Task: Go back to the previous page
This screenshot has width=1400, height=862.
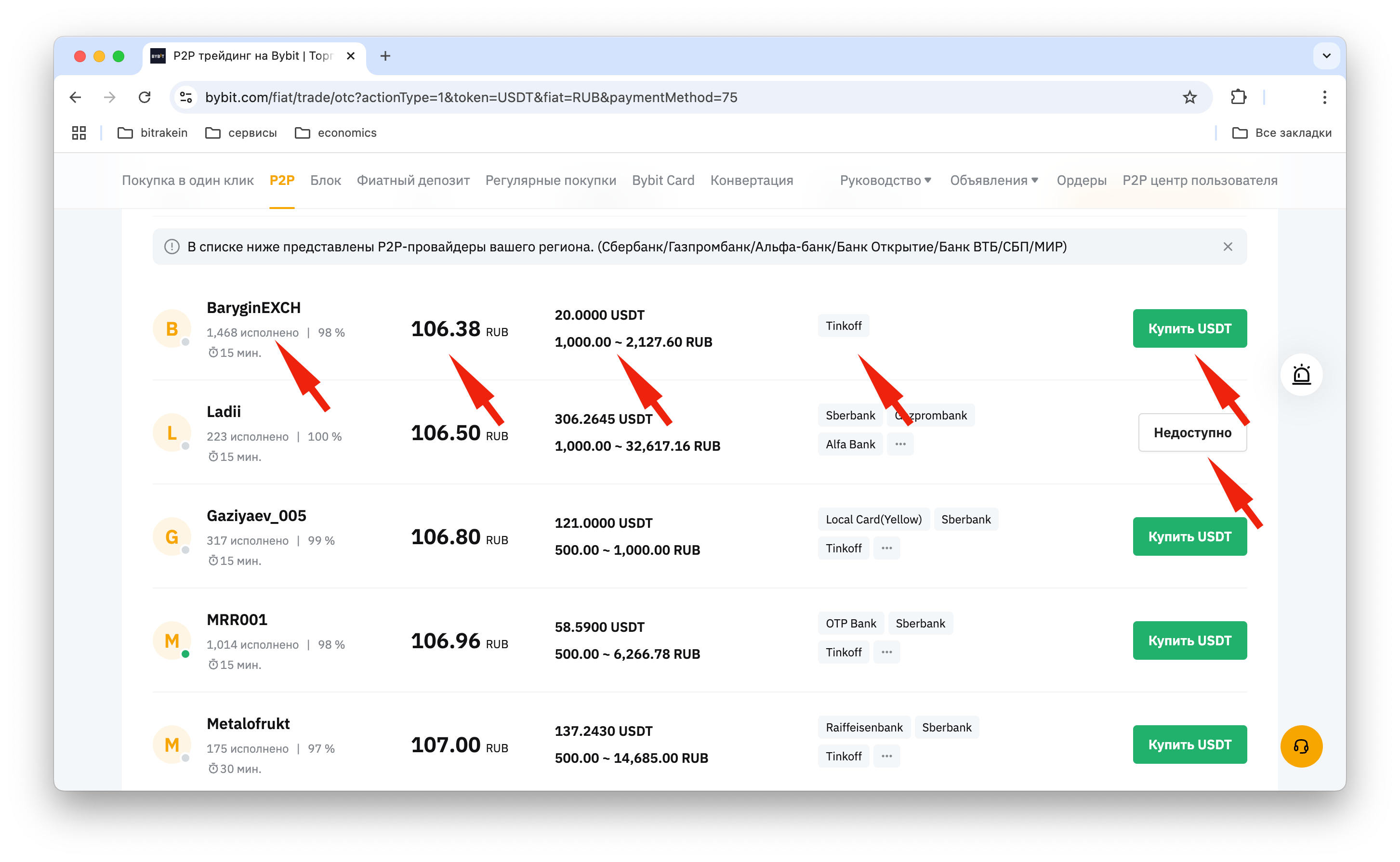Action: pos(75,97)
